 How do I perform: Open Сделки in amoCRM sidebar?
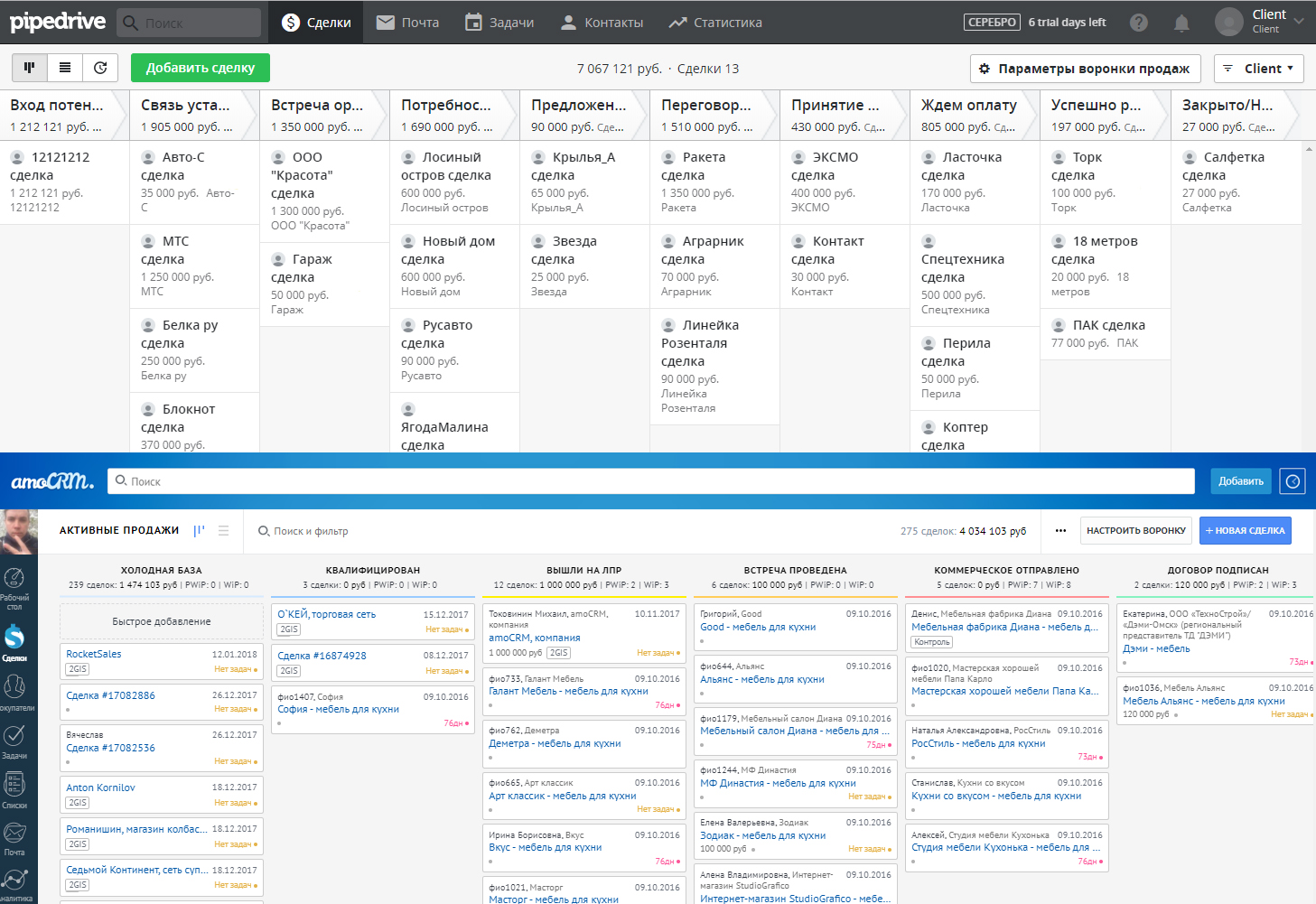pyautogui.click(x=14, y=642)
